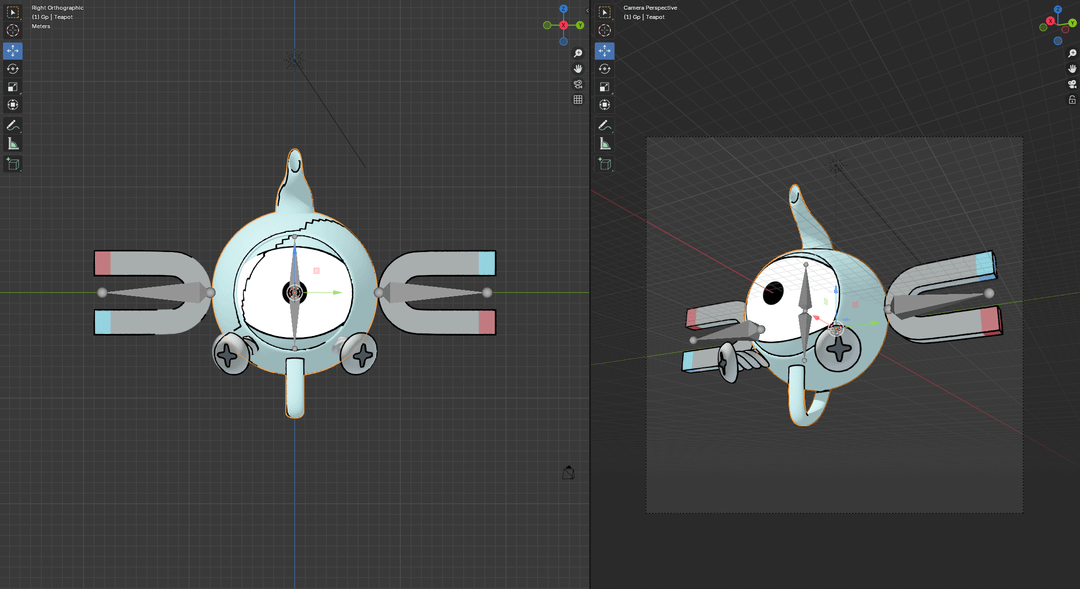
Task: Click the pan hand icon in left viewport
Action: click(578, 68)
